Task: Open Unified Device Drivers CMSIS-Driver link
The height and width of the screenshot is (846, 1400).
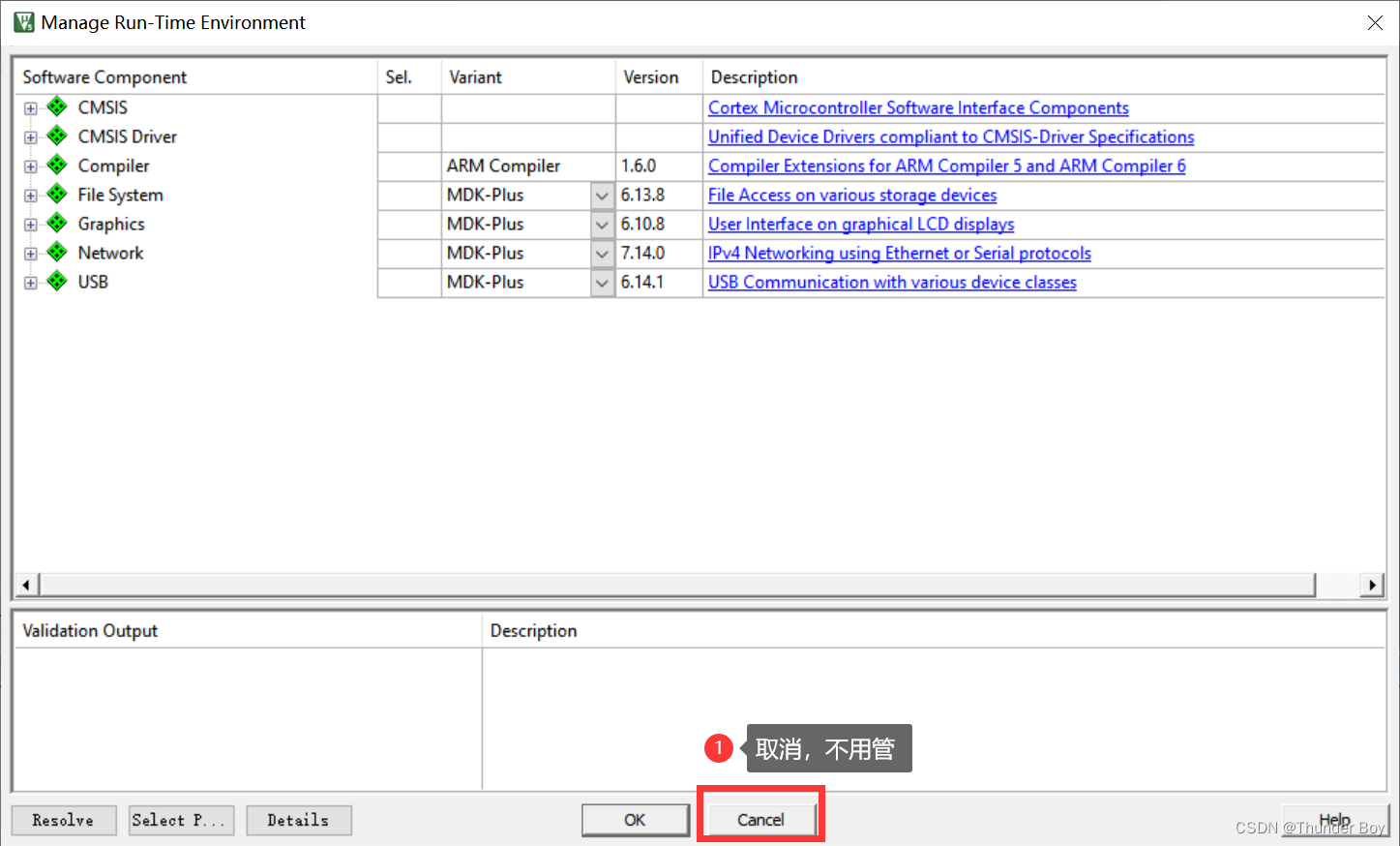Action: [951, 136]
